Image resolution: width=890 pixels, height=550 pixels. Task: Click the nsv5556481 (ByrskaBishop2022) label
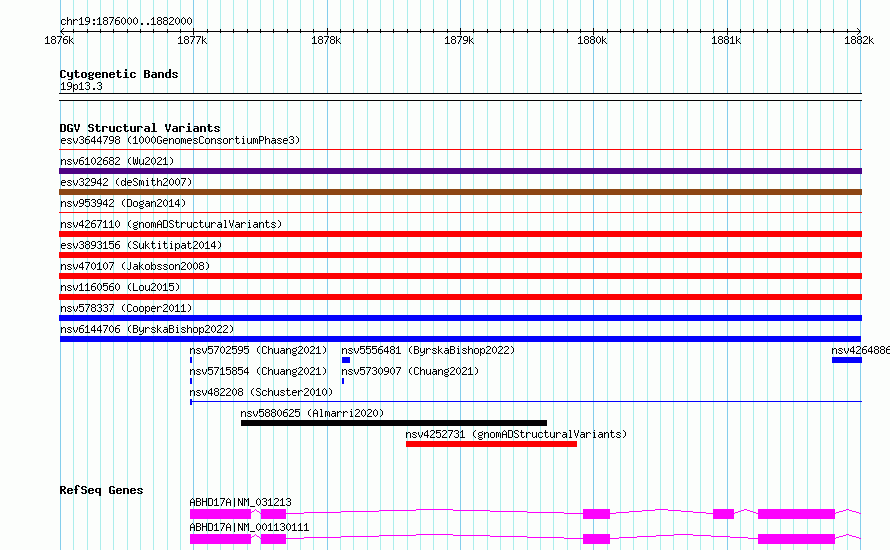(428, 350)
